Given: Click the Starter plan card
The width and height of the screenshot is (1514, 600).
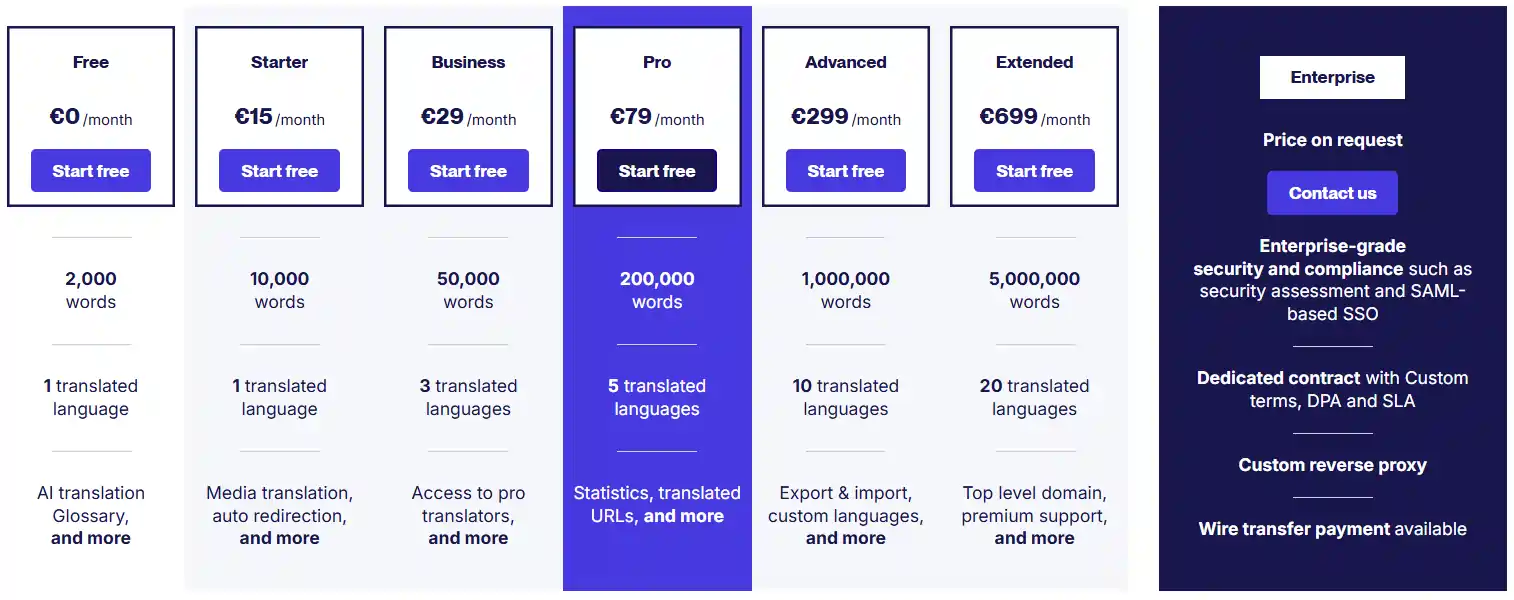Looking at the screenshot, I should click(279, 116).
